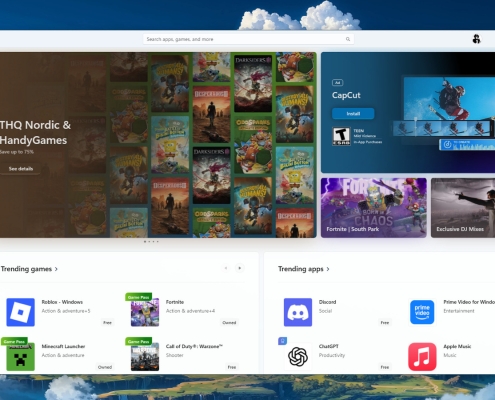Click the Call of Duty®: Warzone™ title
This screenshot has width=495, height=400.
(194, 346)
